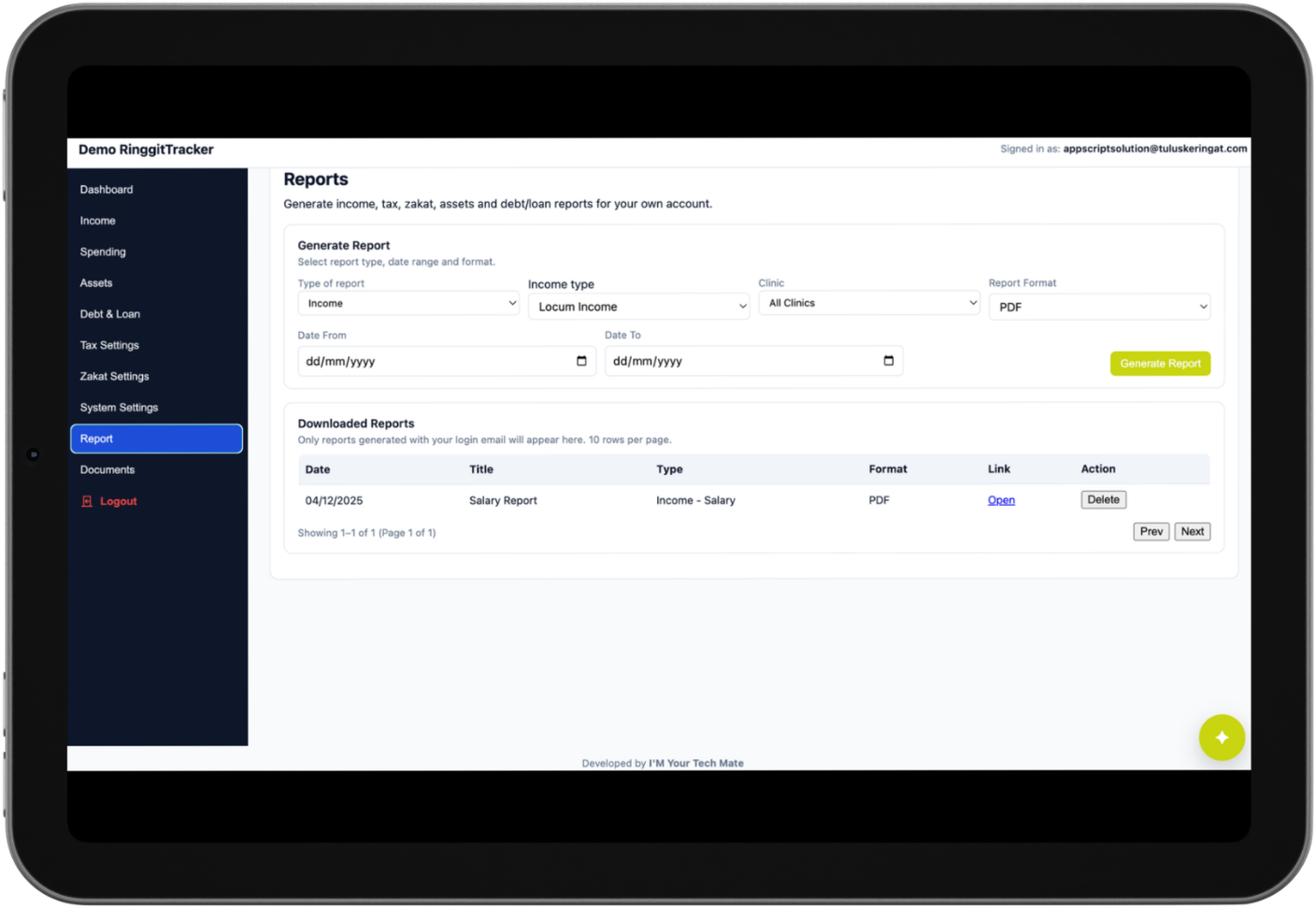Click the Format column header

click(888, 469)
